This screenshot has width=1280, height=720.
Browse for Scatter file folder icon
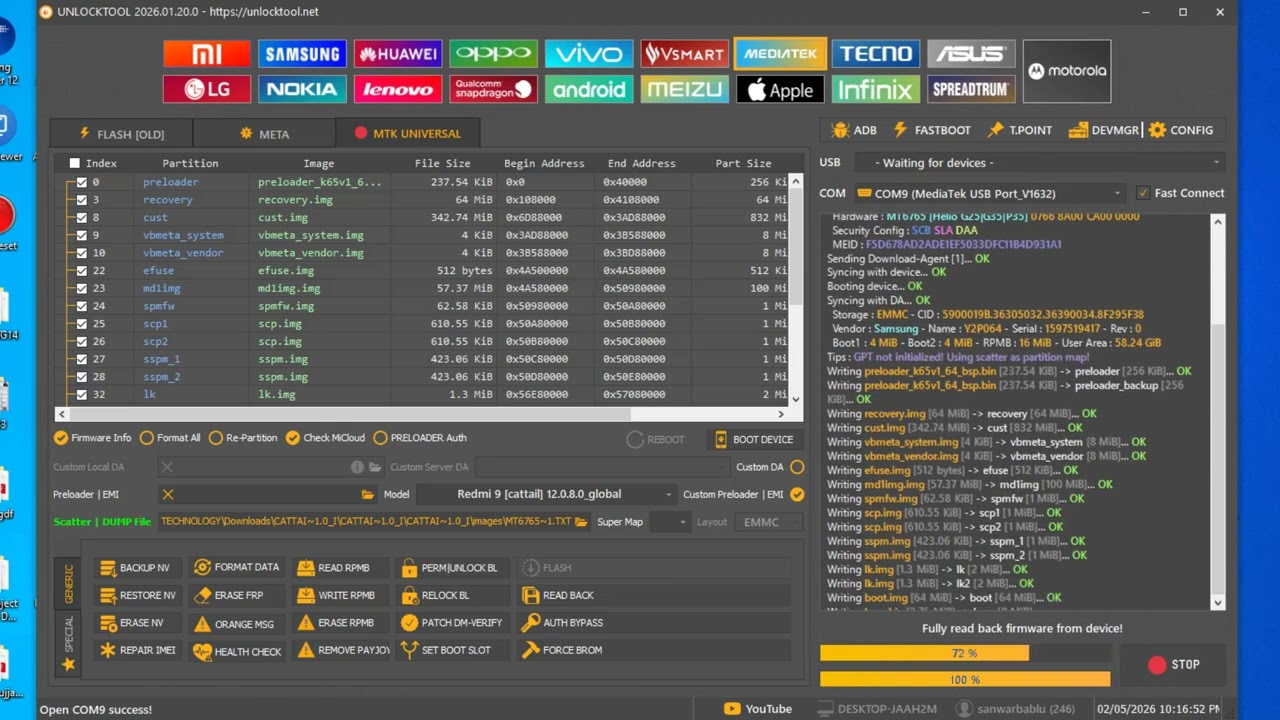583,522
